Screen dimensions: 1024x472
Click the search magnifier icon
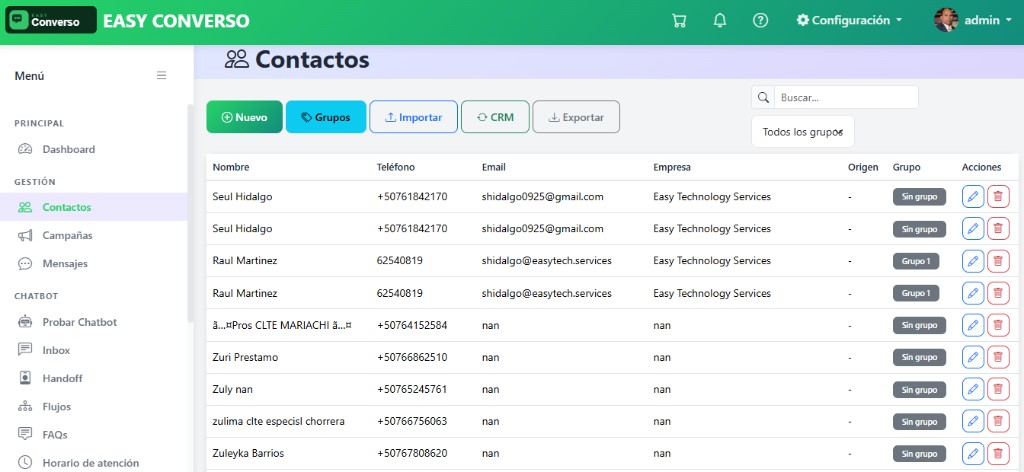pyautogui.click(x=763, y=97)
